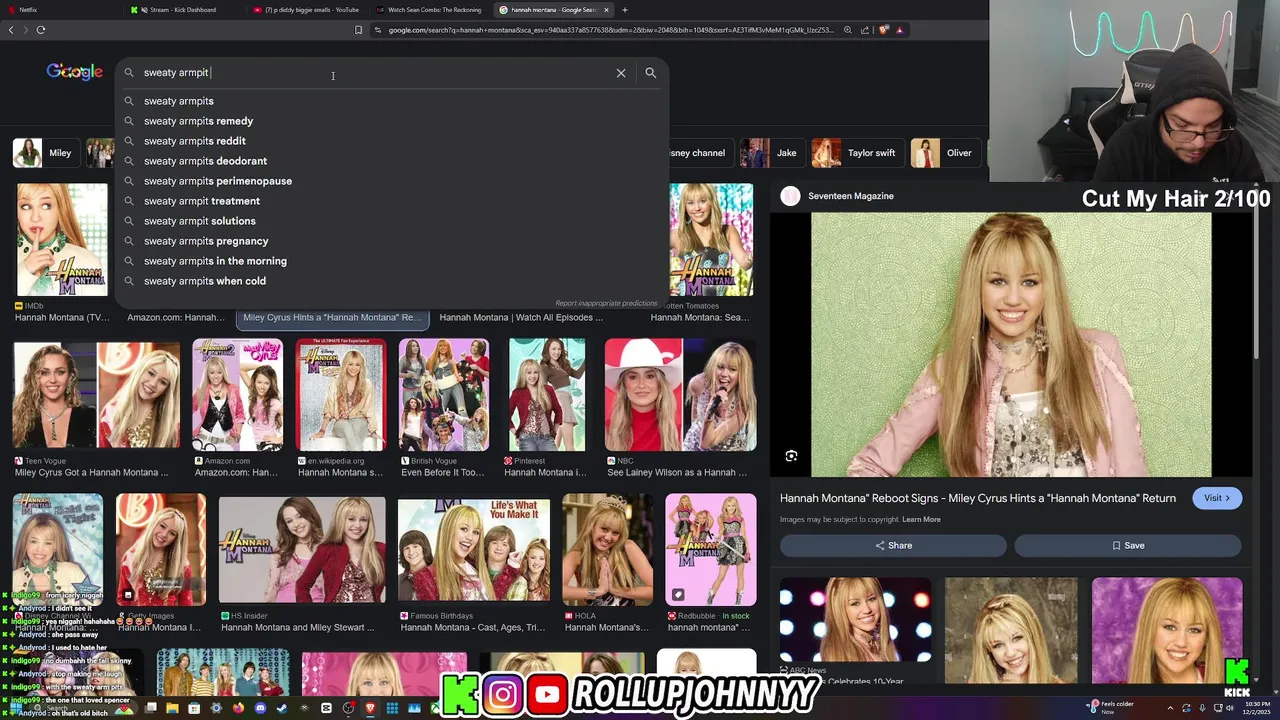Click the magnifier search submit icon
This screenshot has width=1280, height=720.
tap(651, 73)
